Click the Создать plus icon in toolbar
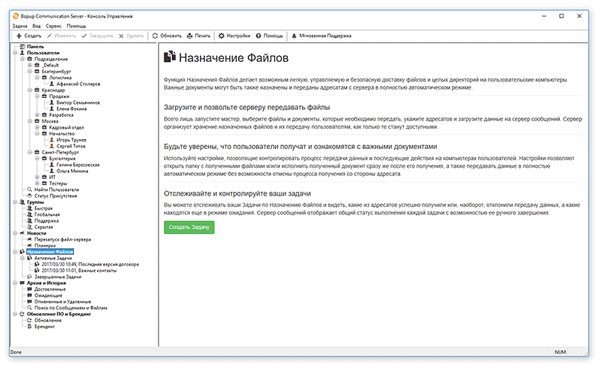The width and height of the screenshot is (600, 367). click(x=19, y=36)
